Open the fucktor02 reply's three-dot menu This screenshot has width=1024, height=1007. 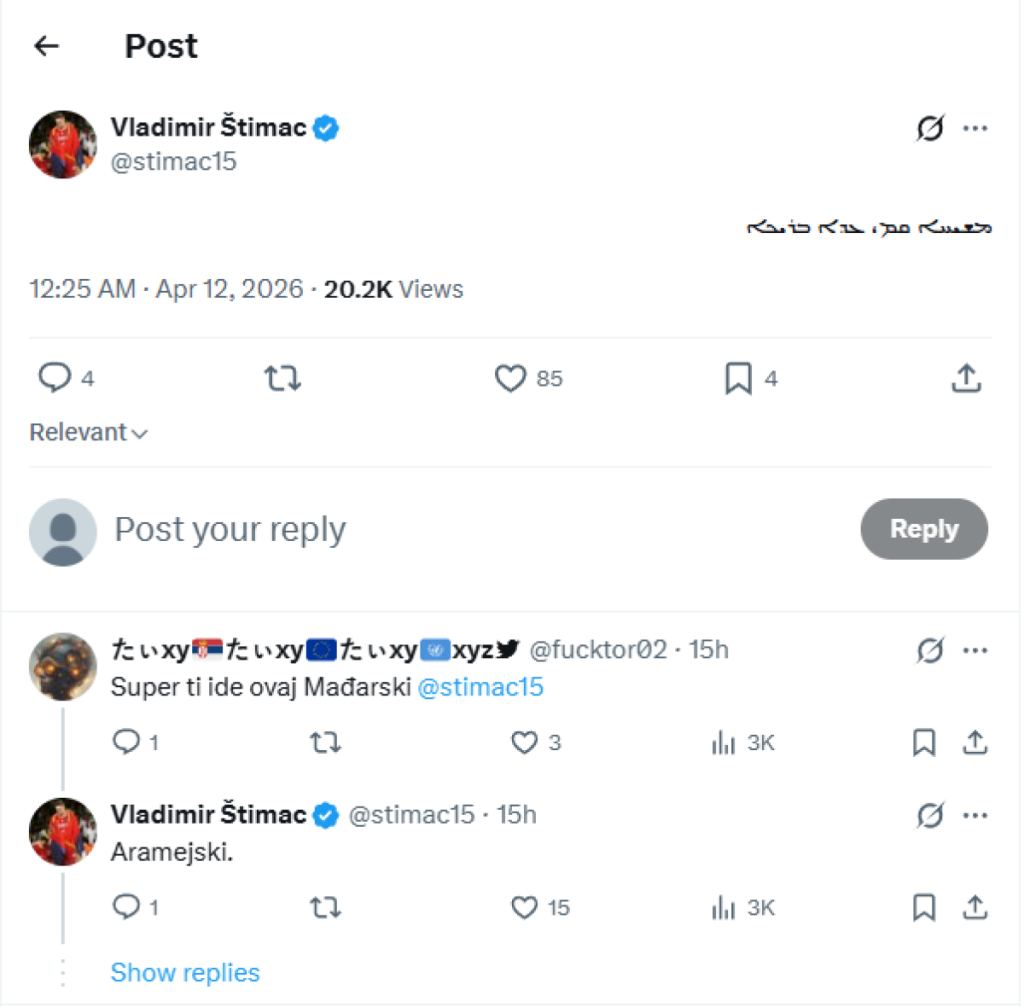click(x=975, y=651)
